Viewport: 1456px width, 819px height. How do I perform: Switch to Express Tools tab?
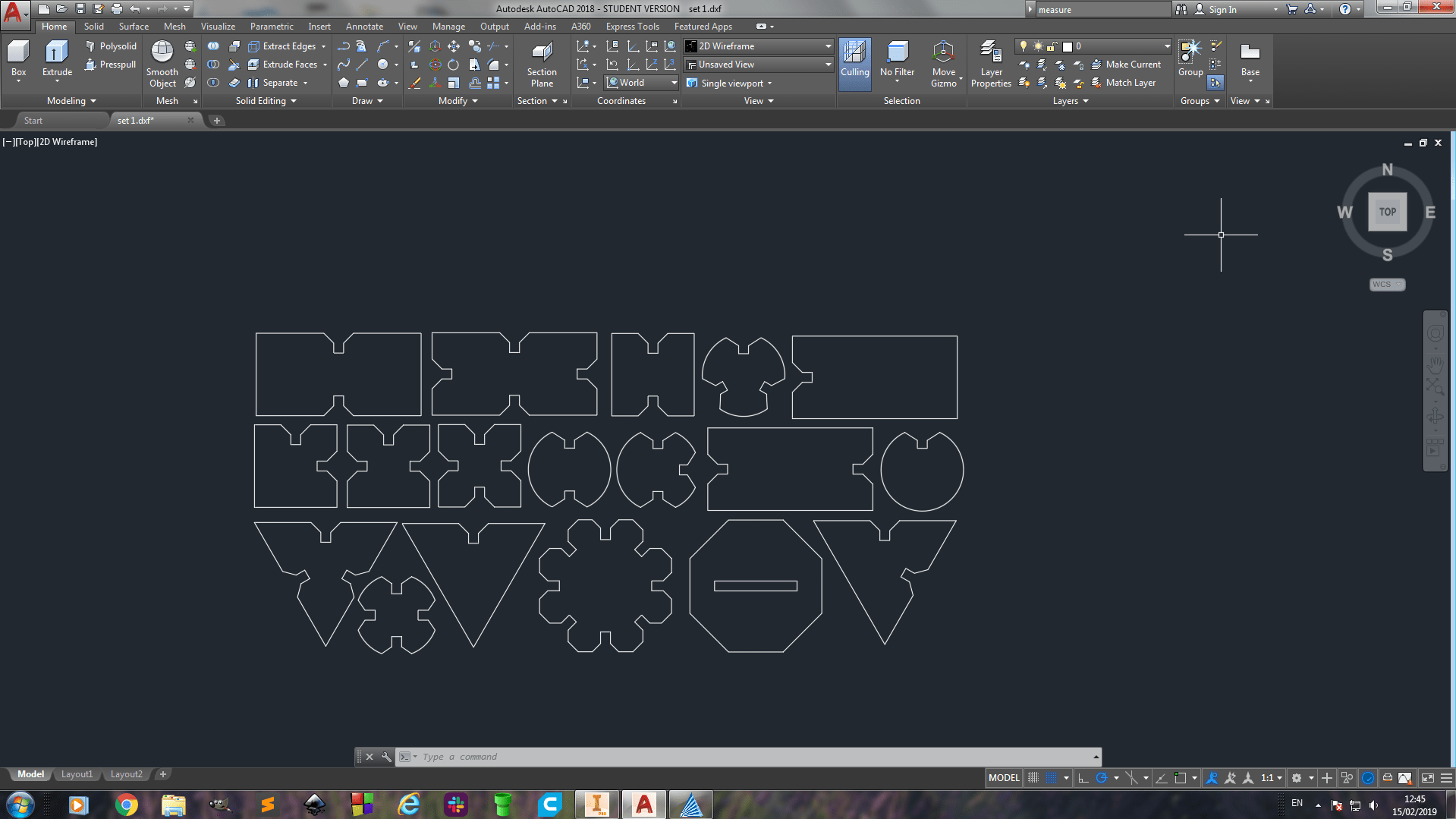[632, 27]
